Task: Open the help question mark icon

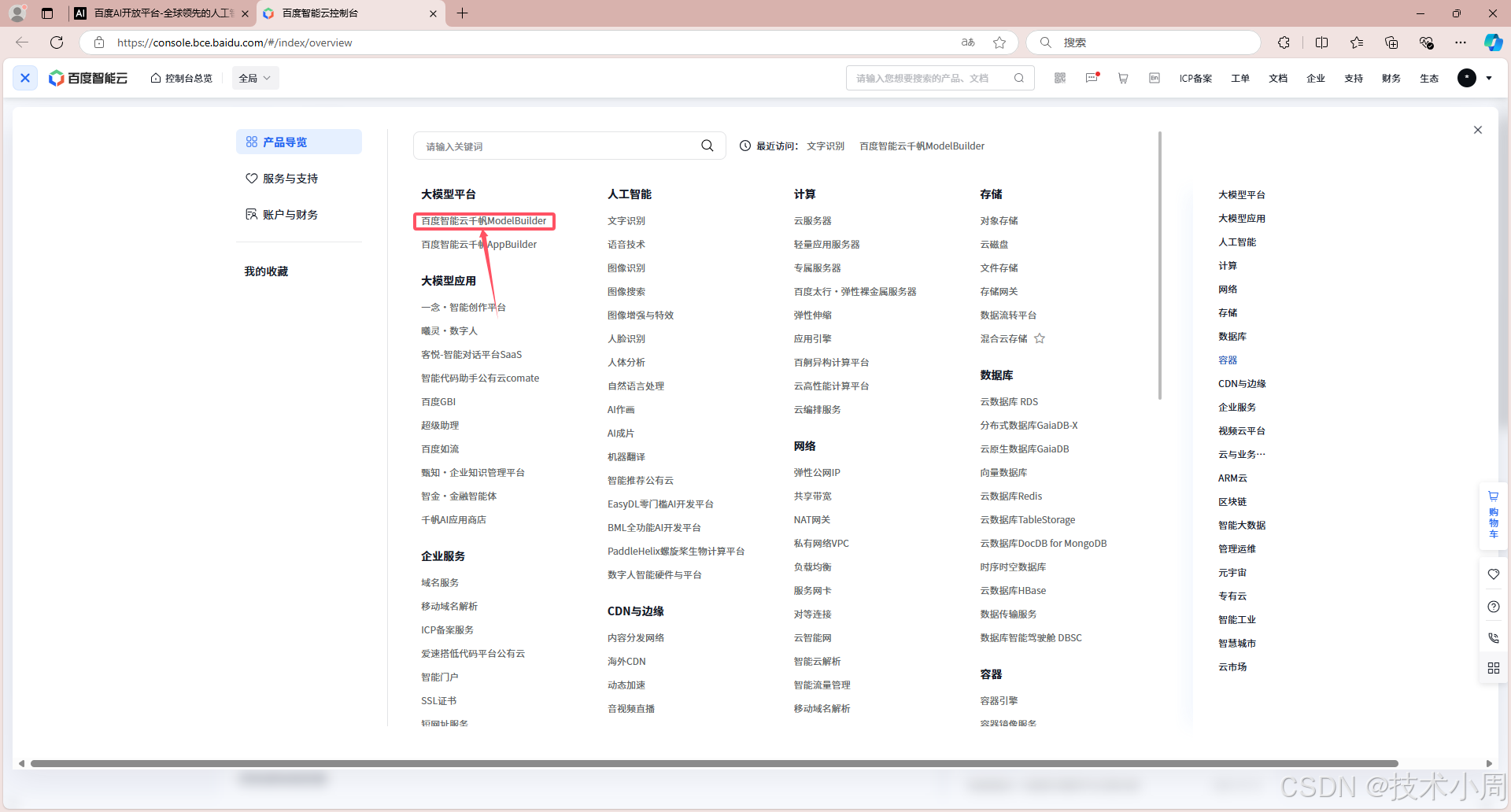Action: click(1493, 607)
